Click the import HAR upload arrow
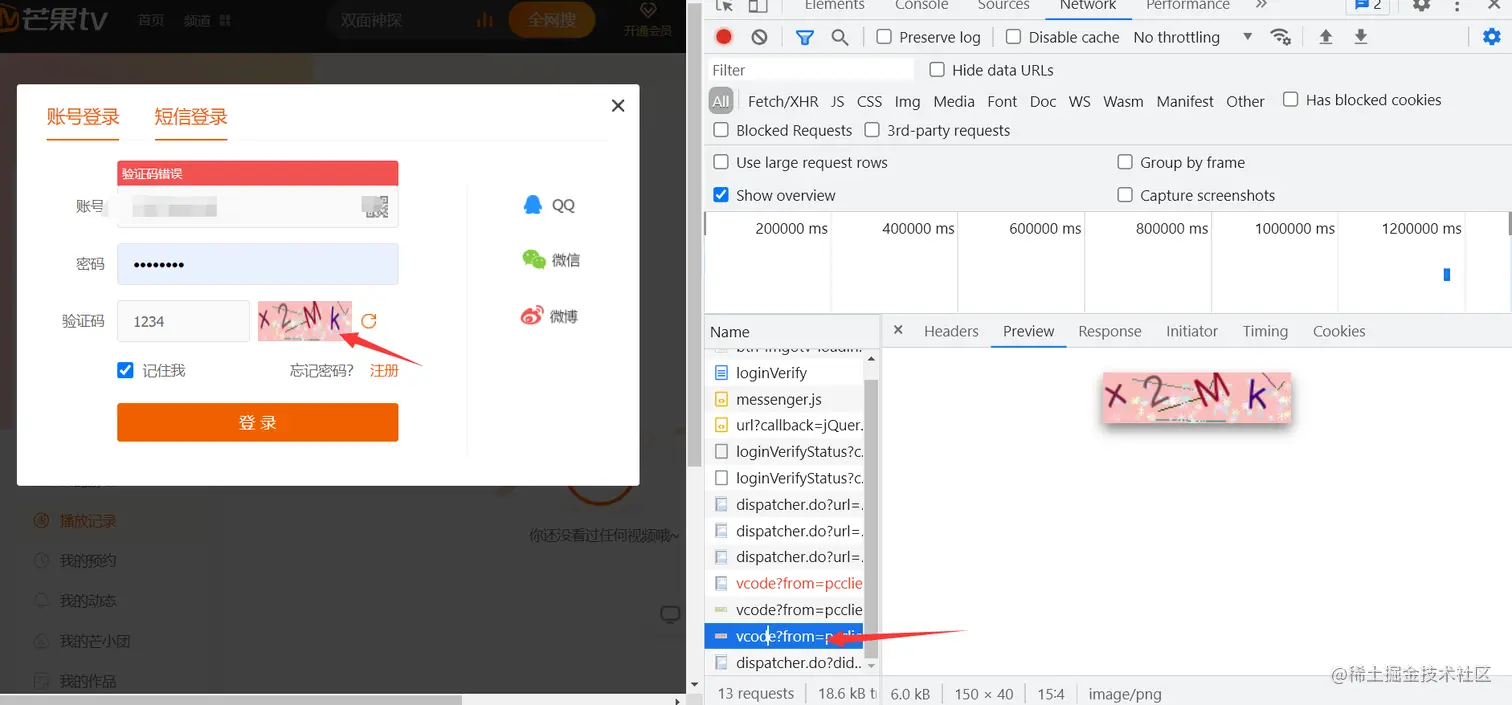This screenshot has width=1512, height=705. pyautogui.click(x=1326, y=37)
